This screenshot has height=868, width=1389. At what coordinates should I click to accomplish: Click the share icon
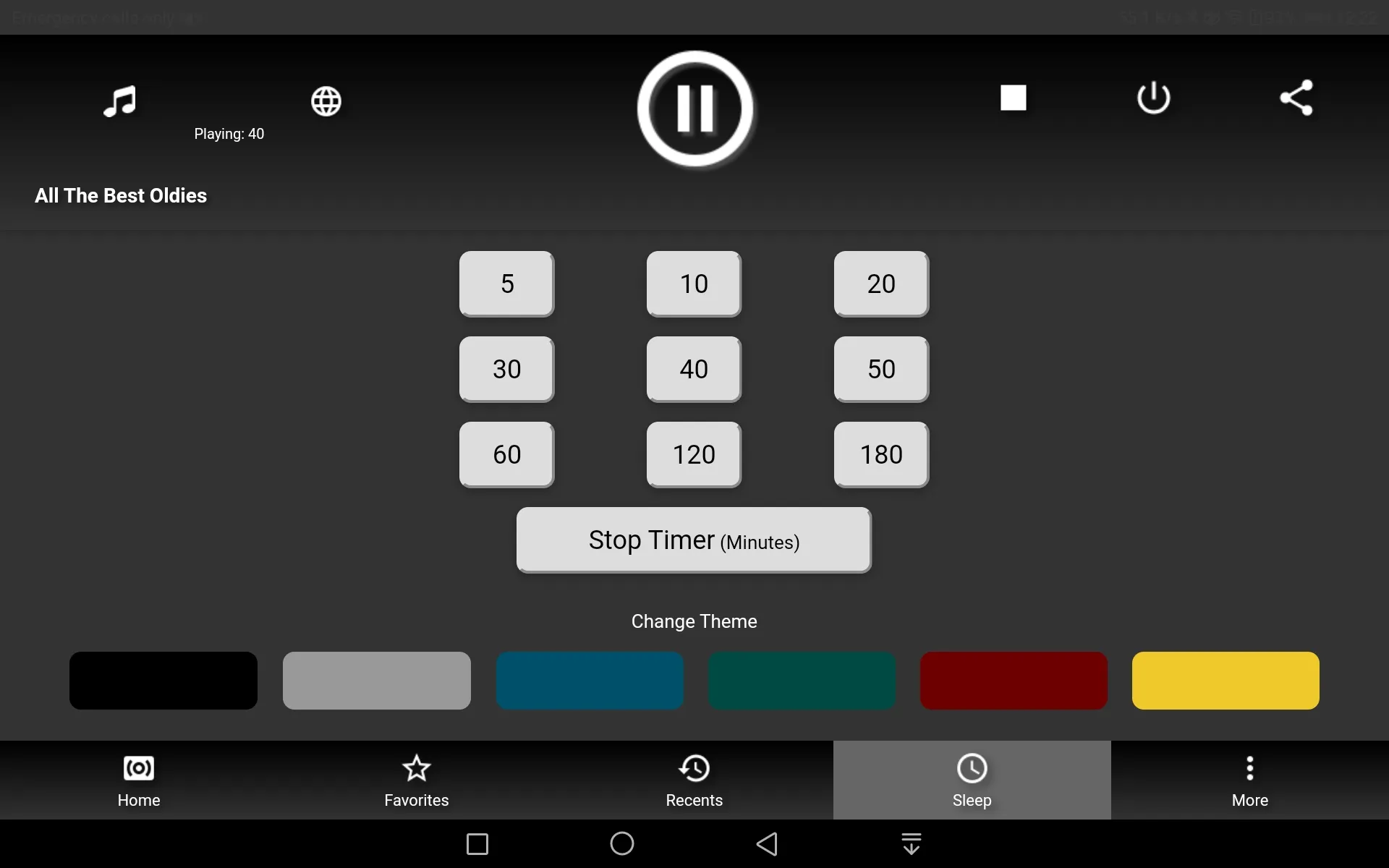coord(1296,97)
